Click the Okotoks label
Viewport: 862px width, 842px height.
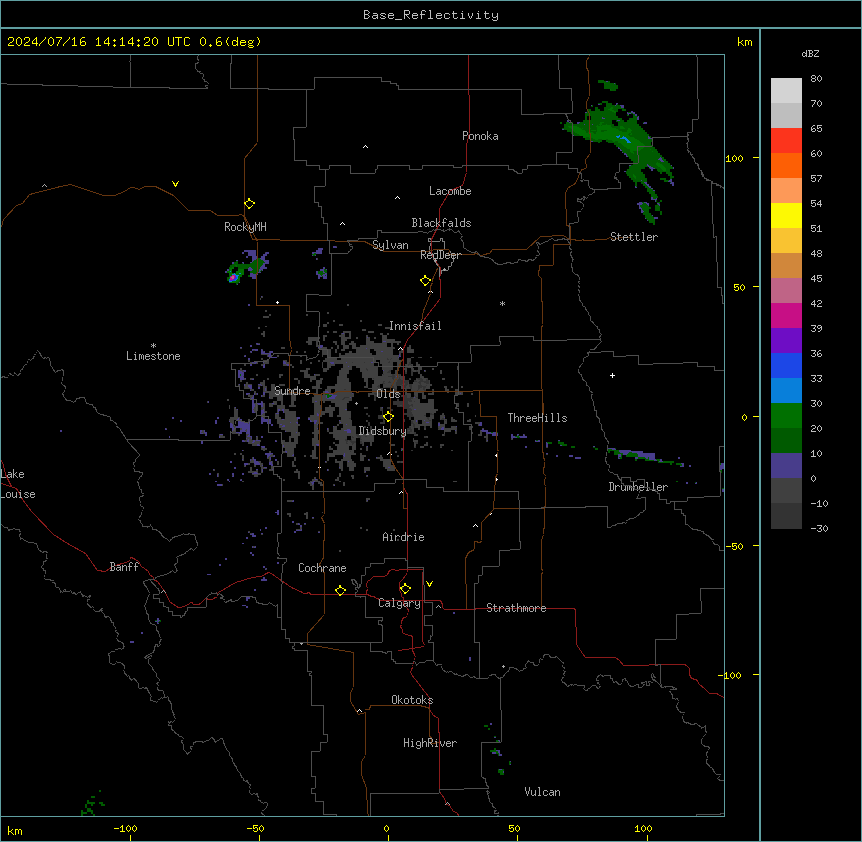pyautogui.click(x=412, y=700)
